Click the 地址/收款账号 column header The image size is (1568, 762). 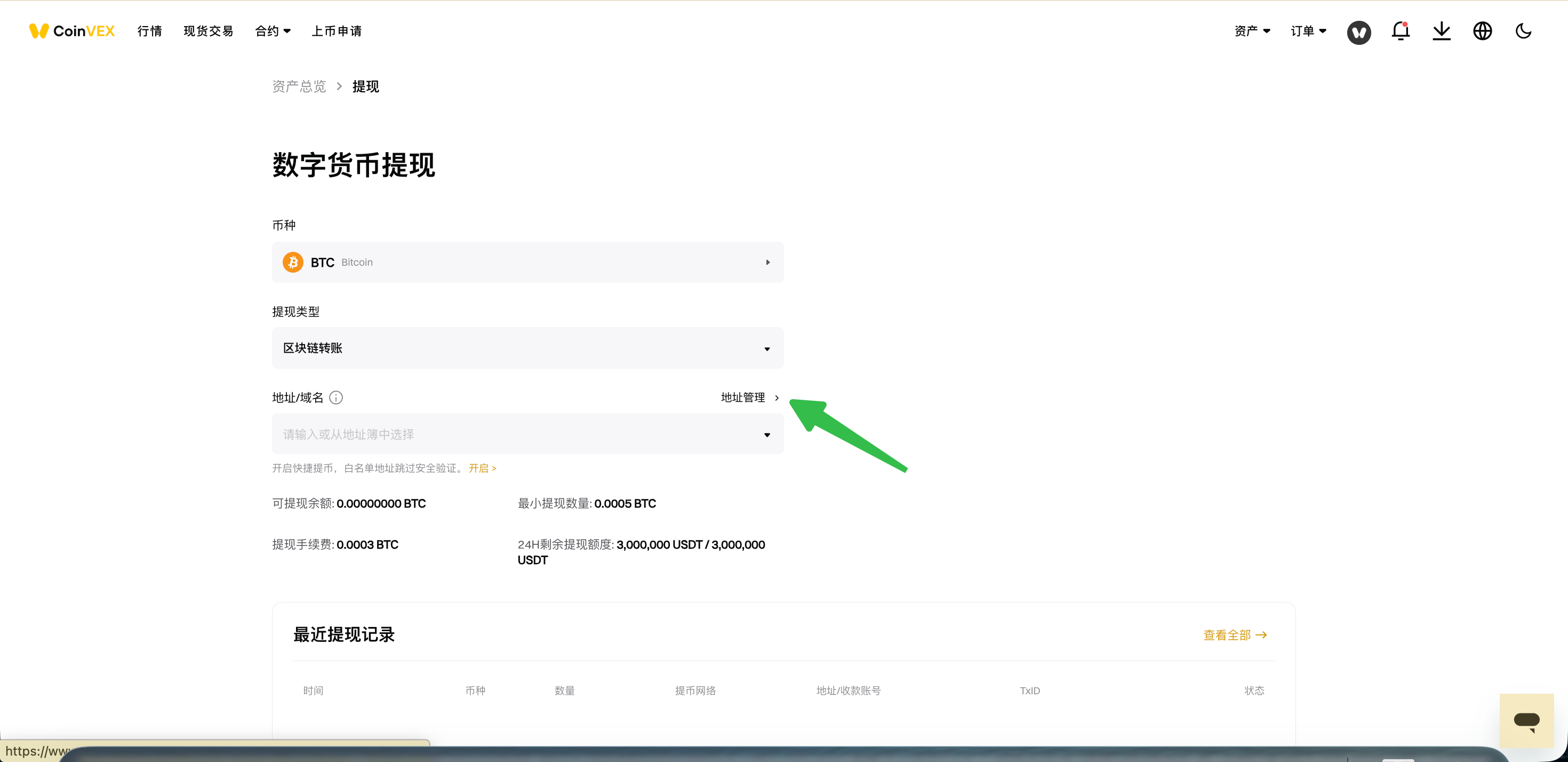pyautogui.click(x=849, y=690)
